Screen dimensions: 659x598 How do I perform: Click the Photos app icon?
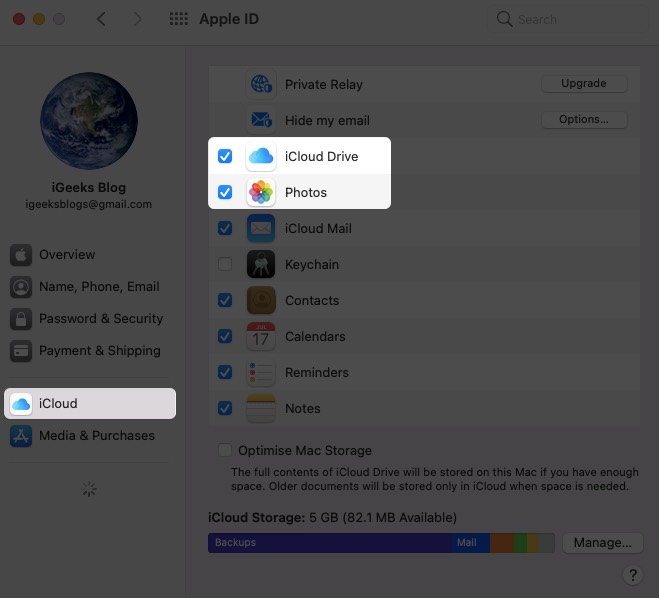pyautogui.click(x=261, y=192)
